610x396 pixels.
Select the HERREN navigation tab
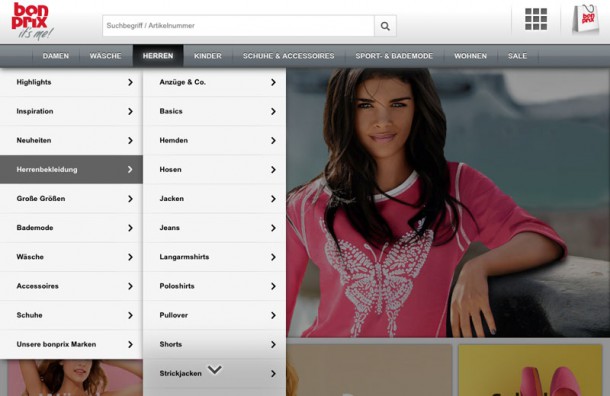pyautogui.click(x=158, y=56)
